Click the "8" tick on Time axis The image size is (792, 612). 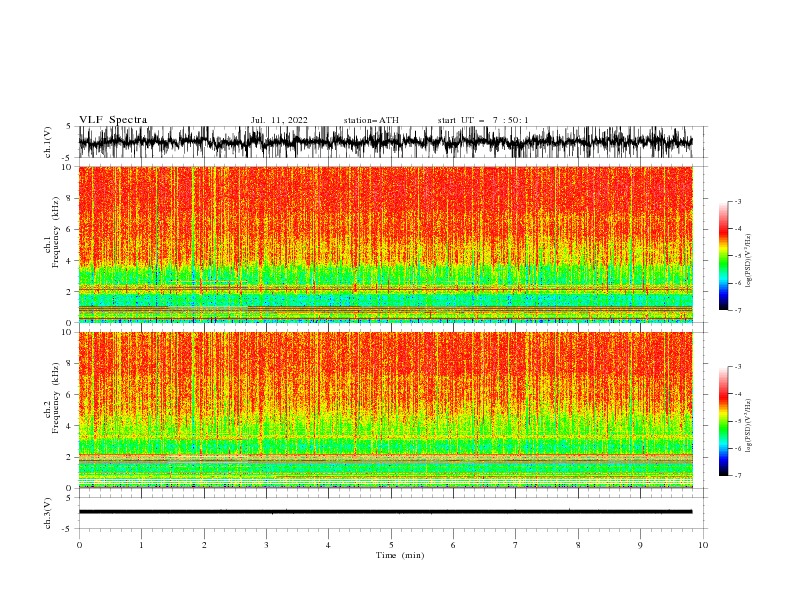tap(578, 545)
